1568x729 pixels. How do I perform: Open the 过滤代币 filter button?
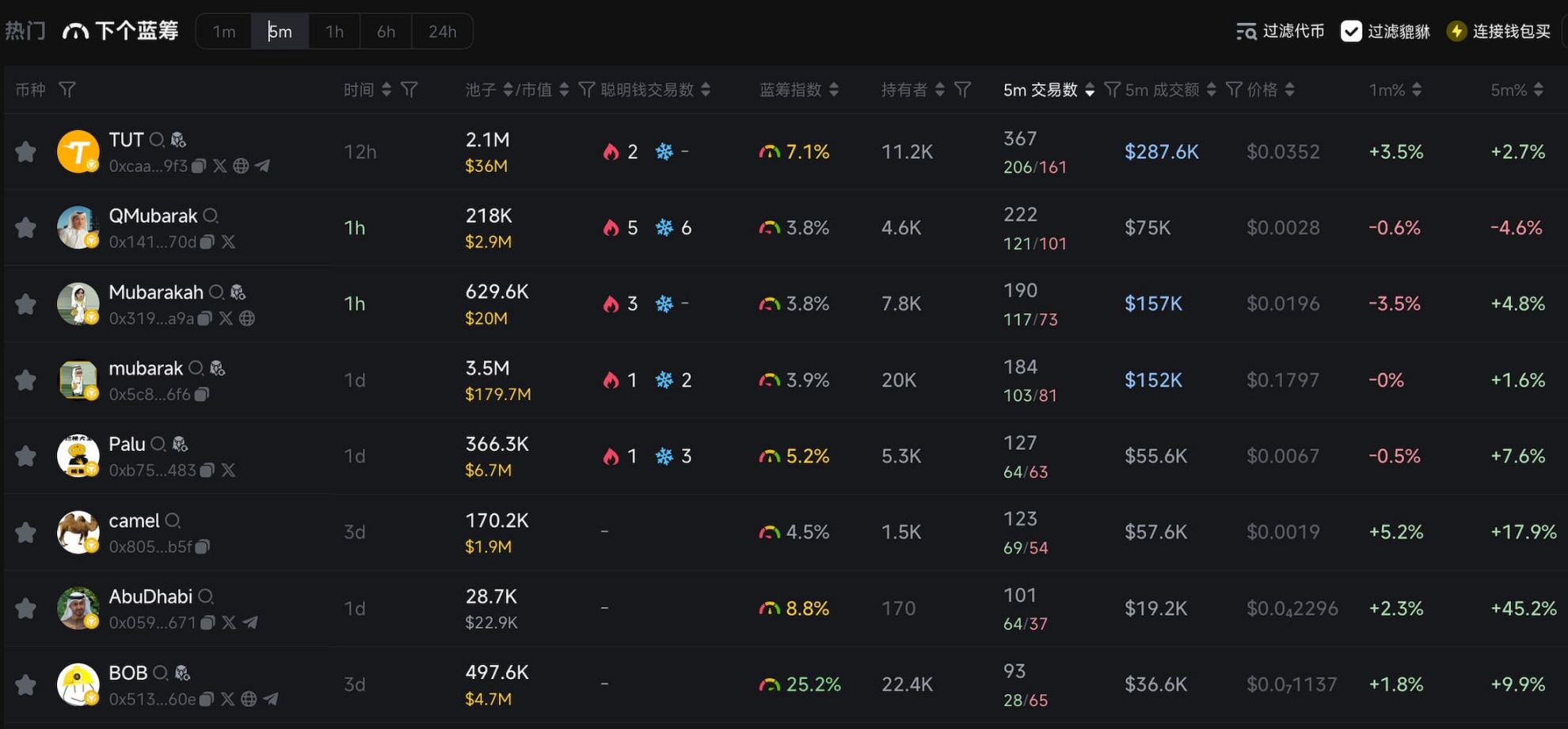point(1281,32)
